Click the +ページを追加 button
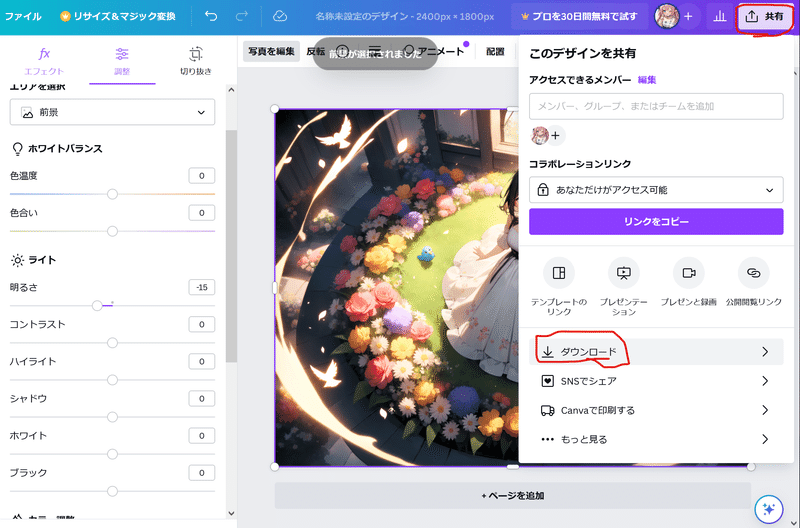800x528 pixels. tap(513, 495)
